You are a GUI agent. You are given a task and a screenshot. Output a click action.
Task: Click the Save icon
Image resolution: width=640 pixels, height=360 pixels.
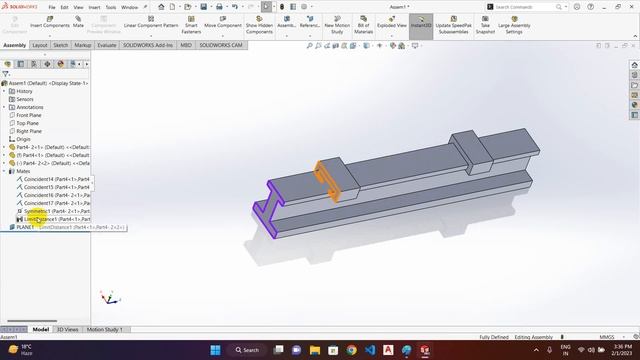click(203, 7)
